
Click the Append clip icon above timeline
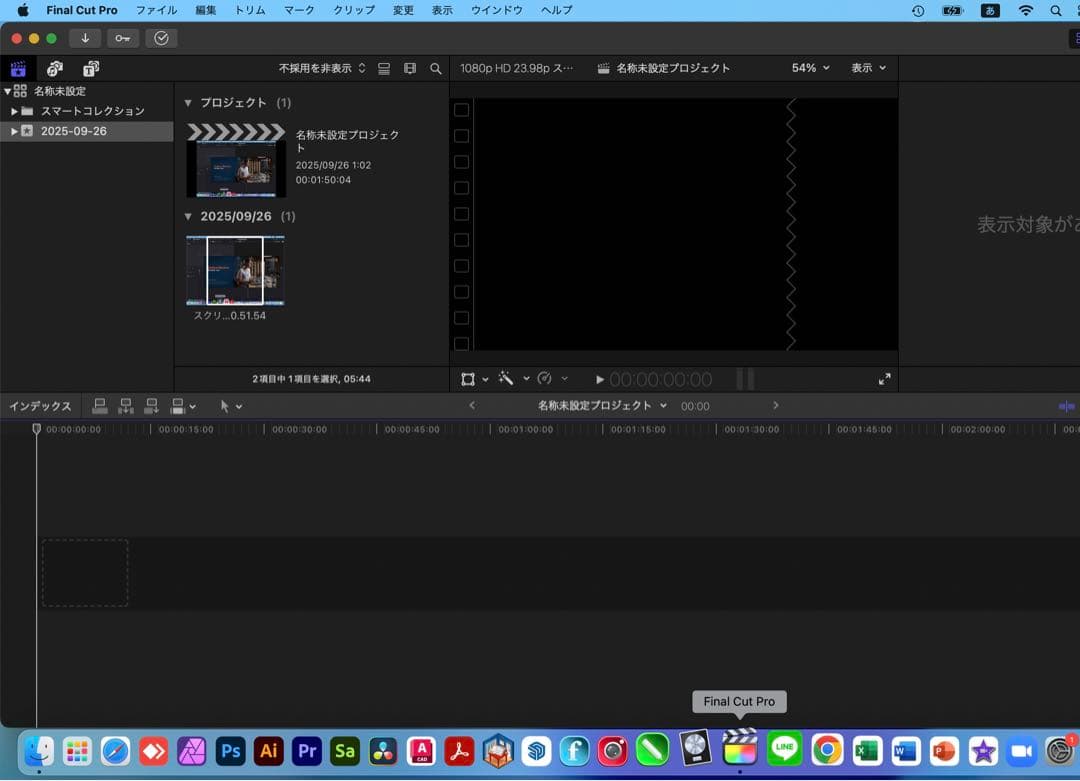152,406
